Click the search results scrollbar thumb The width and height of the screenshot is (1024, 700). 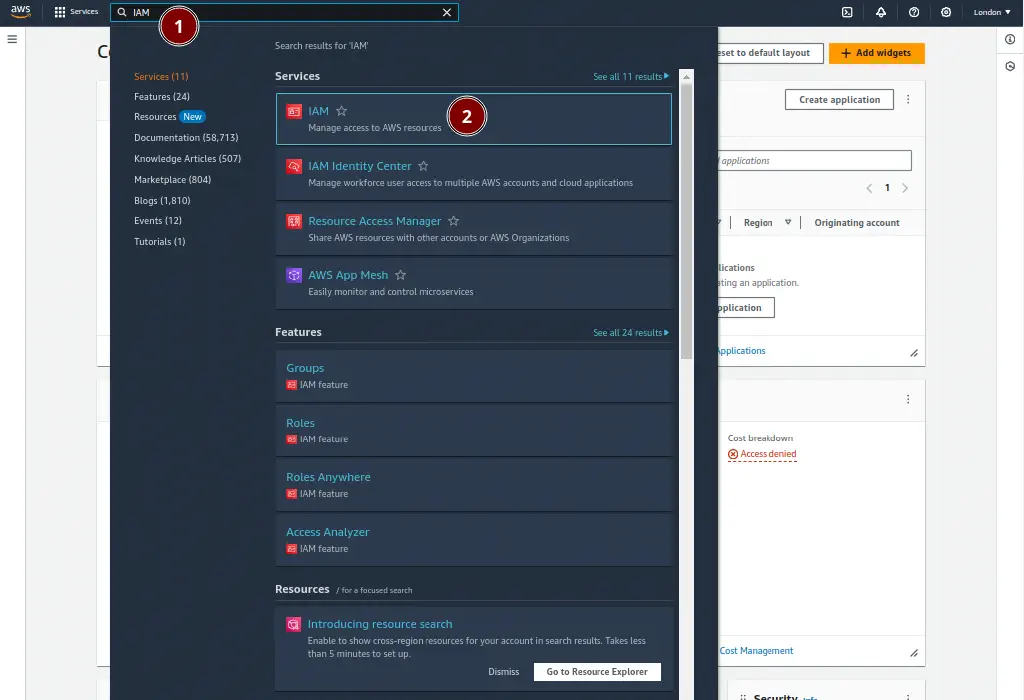coord(686,221)
